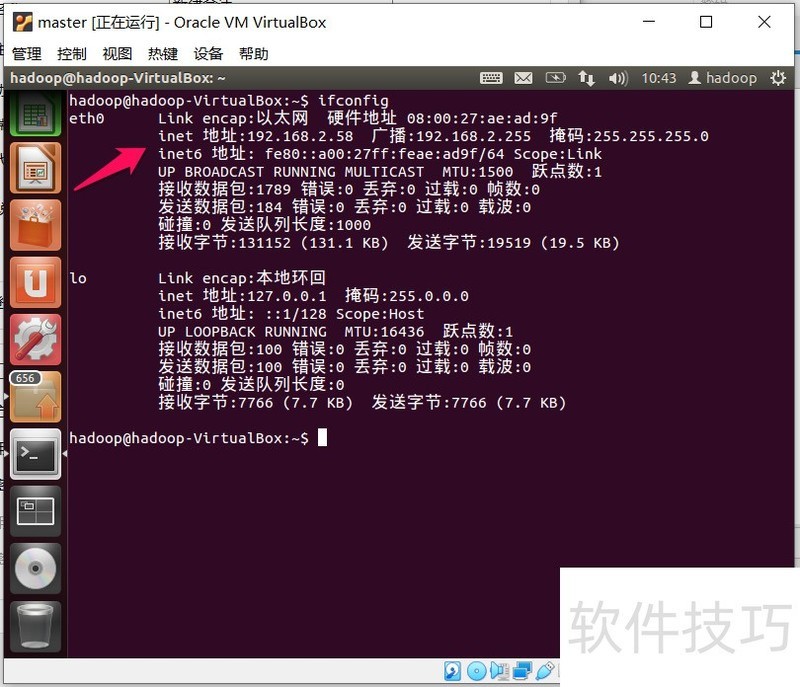Screen dimensions: 800x687
Task: Open the network arrows indicator menu
Action: pyautogui.click(x=585, y=77)
